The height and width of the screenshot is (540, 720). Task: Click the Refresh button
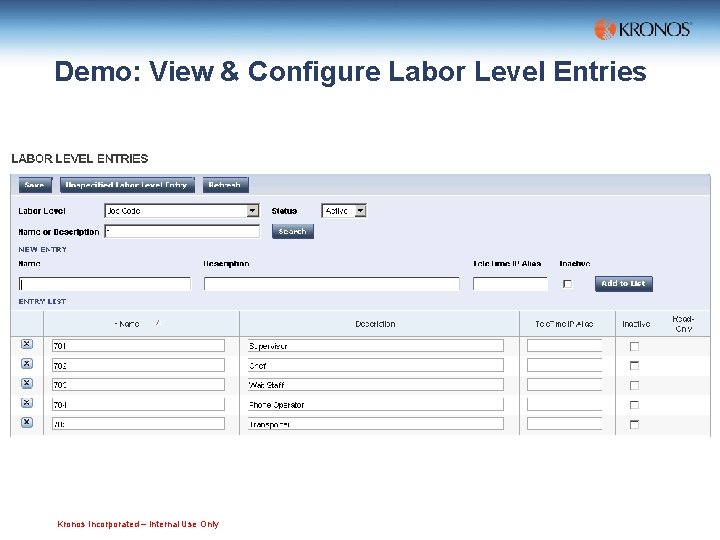pyautogui.click(x=225, y=185)
